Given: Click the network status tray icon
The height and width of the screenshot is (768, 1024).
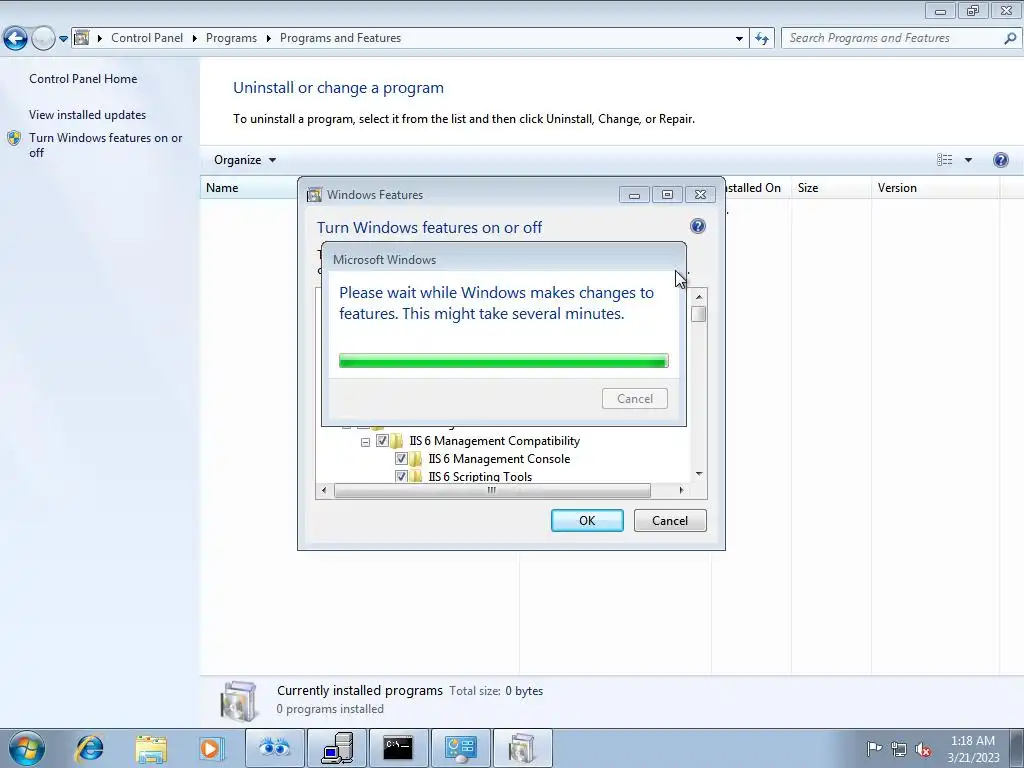Looking at the screenshot, I should pos(899,749).
